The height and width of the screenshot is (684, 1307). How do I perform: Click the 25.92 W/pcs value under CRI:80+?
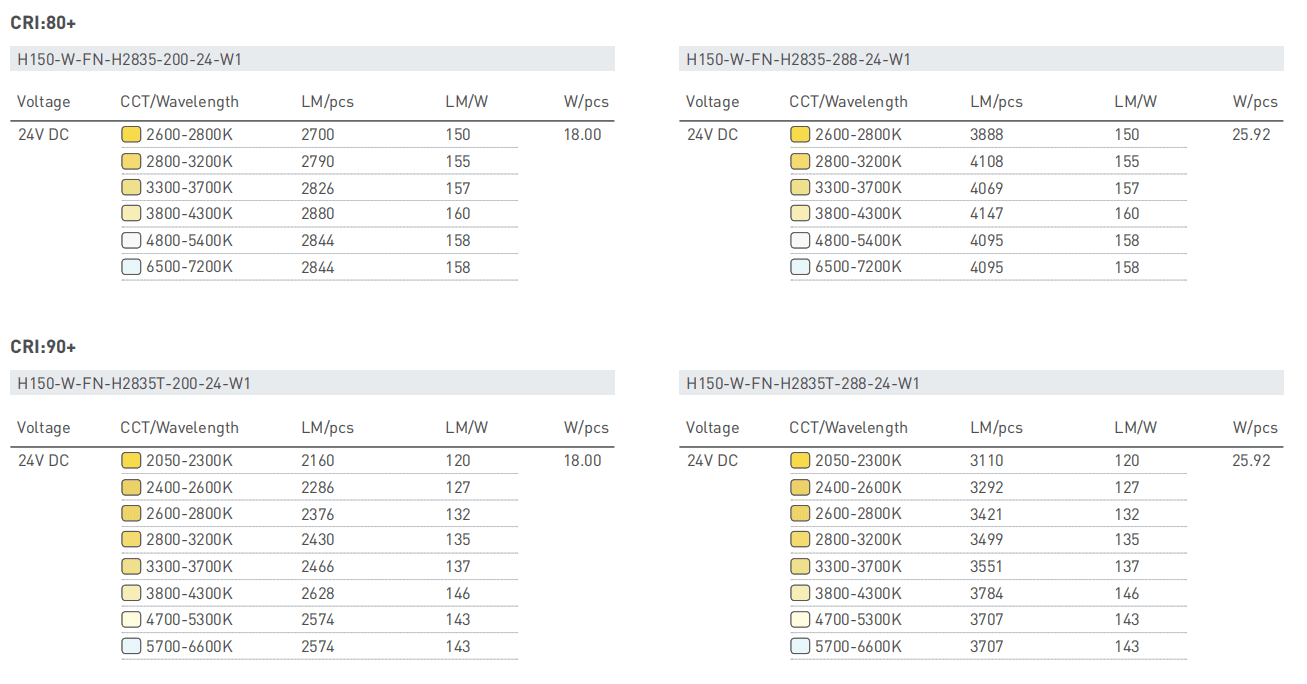(x=1251, y=134)
